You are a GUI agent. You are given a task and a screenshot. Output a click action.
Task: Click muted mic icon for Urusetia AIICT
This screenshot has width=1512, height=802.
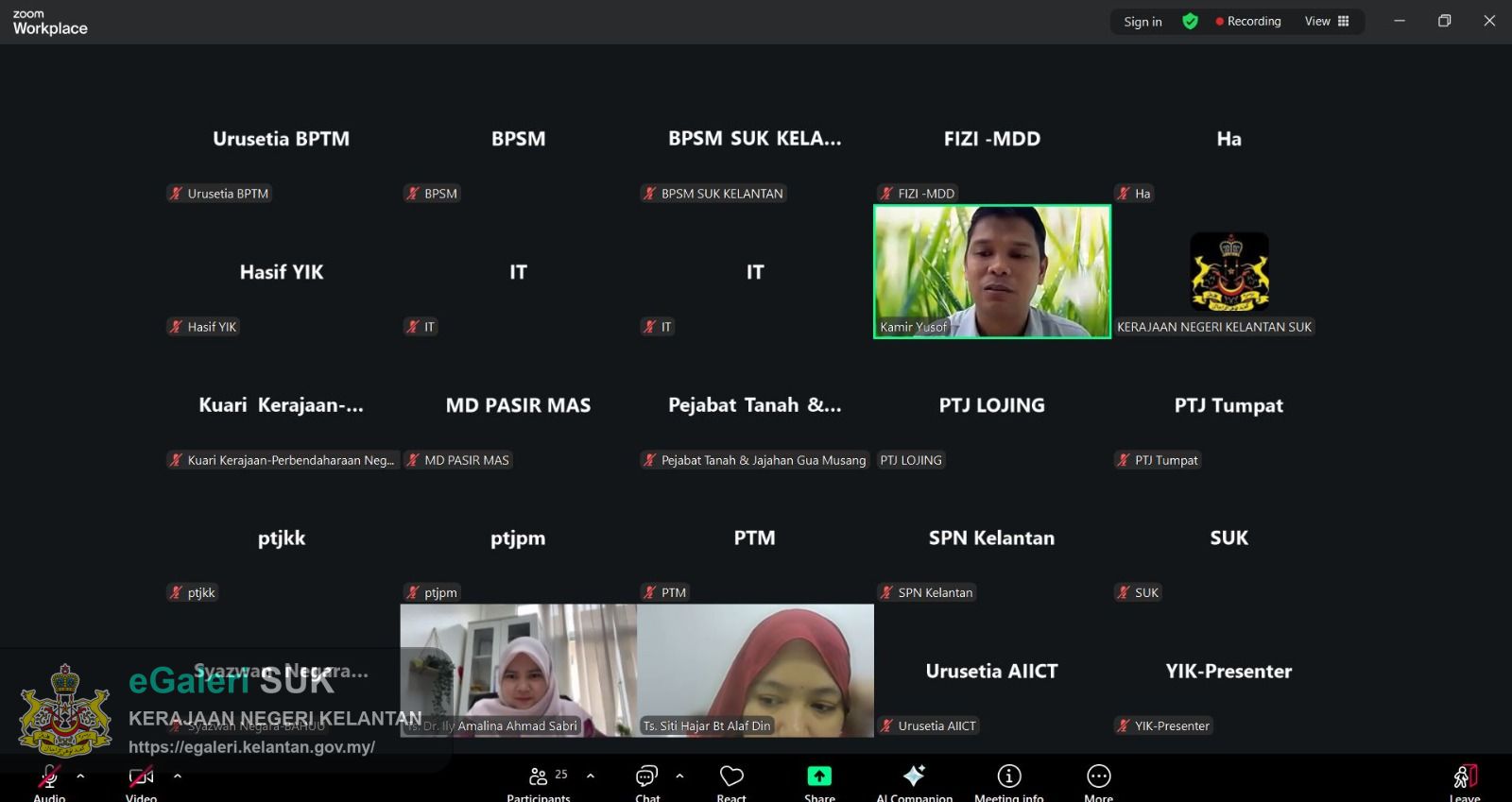(x=886, y=726)
